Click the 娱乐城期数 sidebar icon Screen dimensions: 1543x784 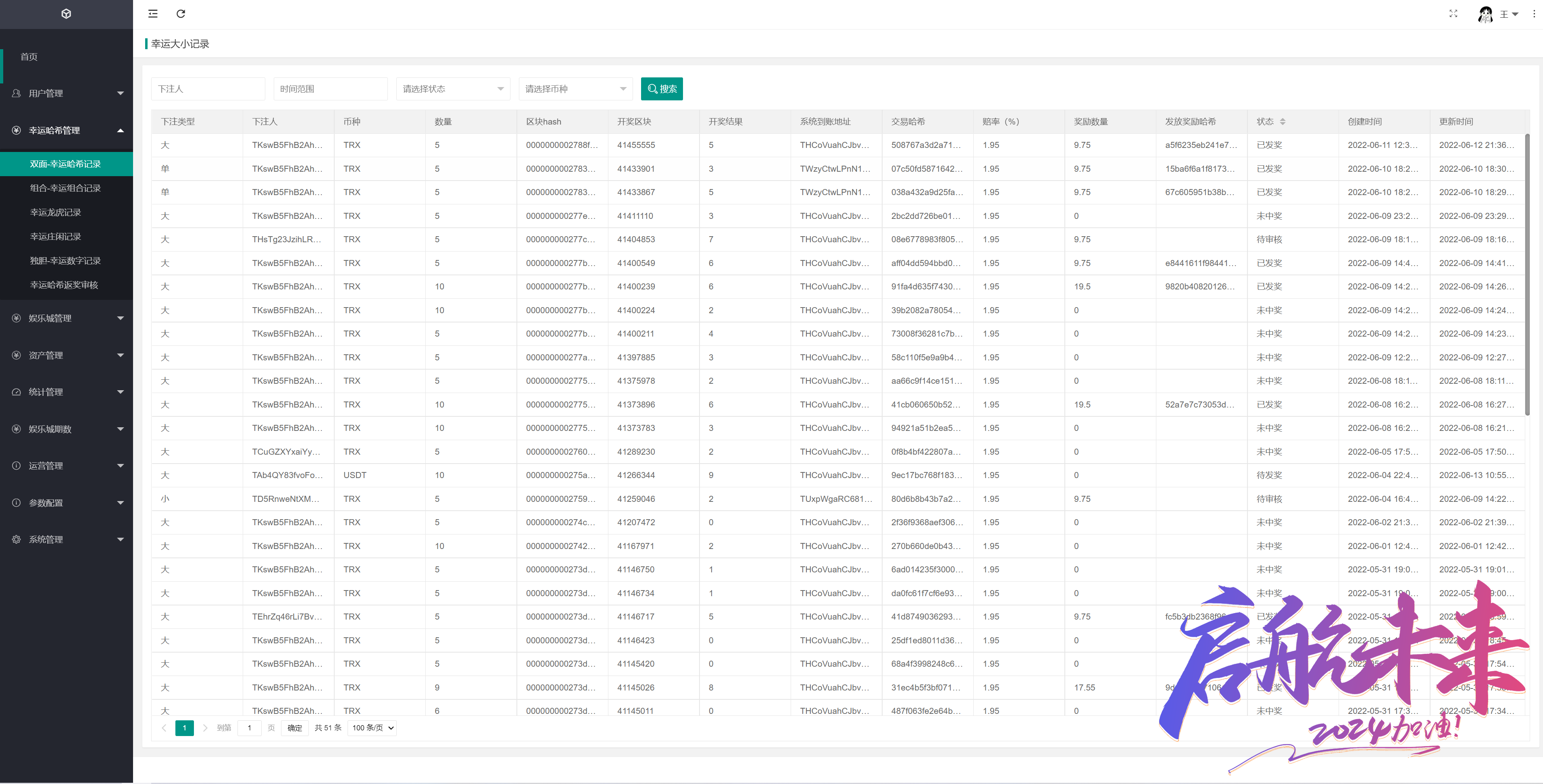click(x=16, y=429)
